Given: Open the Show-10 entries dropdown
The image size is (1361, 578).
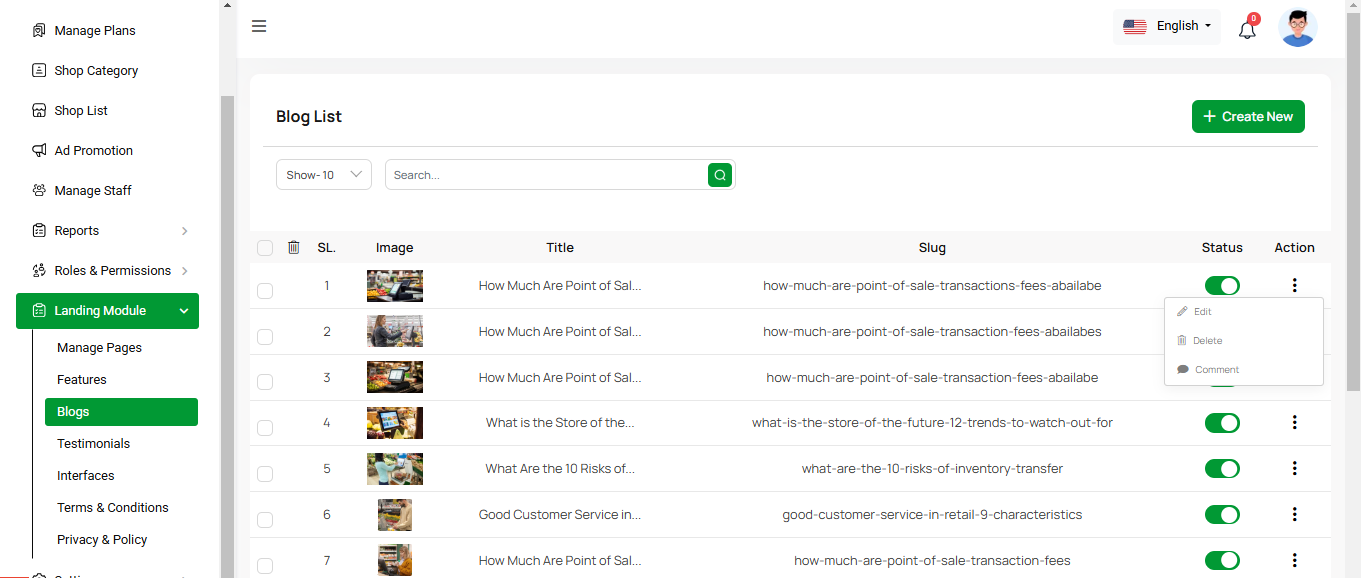Looking at the screenshot, I should [x=323, y=175].
